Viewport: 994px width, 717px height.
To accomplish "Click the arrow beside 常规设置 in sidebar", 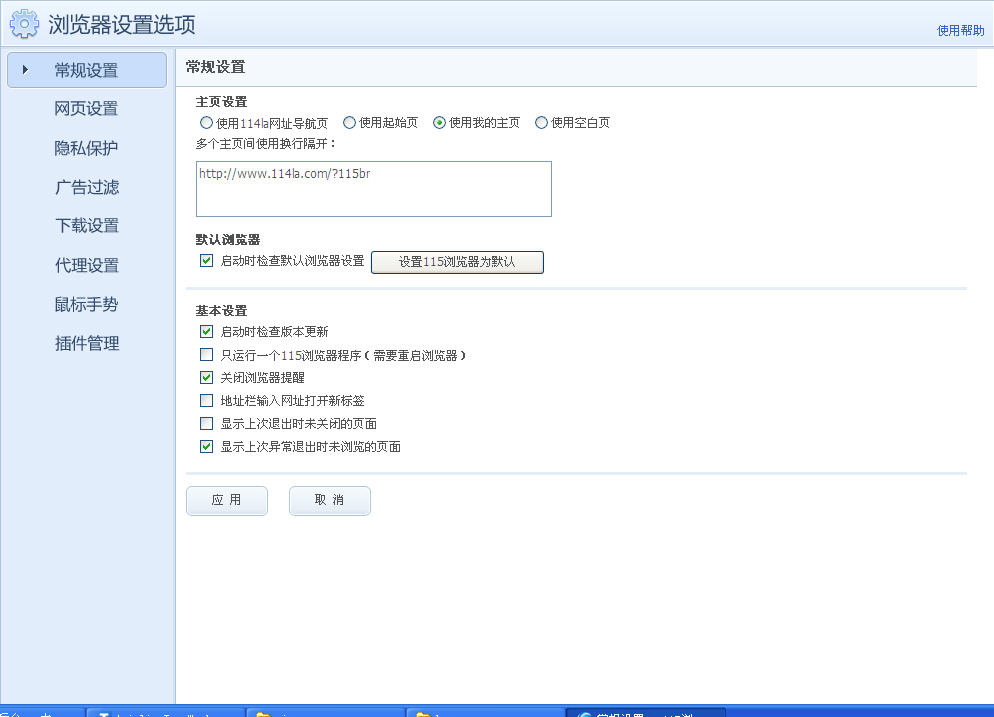I will 25,70.
